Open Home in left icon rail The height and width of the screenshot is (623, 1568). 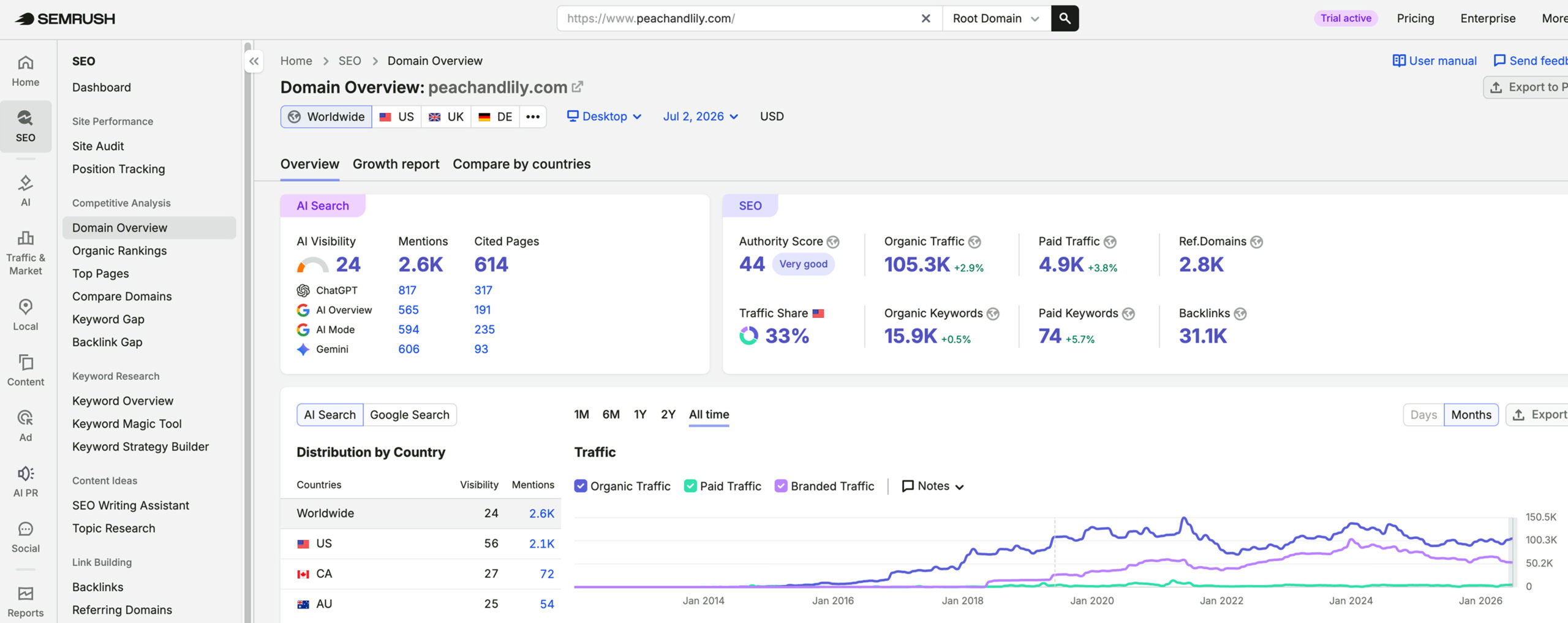[x=25, y=71]
